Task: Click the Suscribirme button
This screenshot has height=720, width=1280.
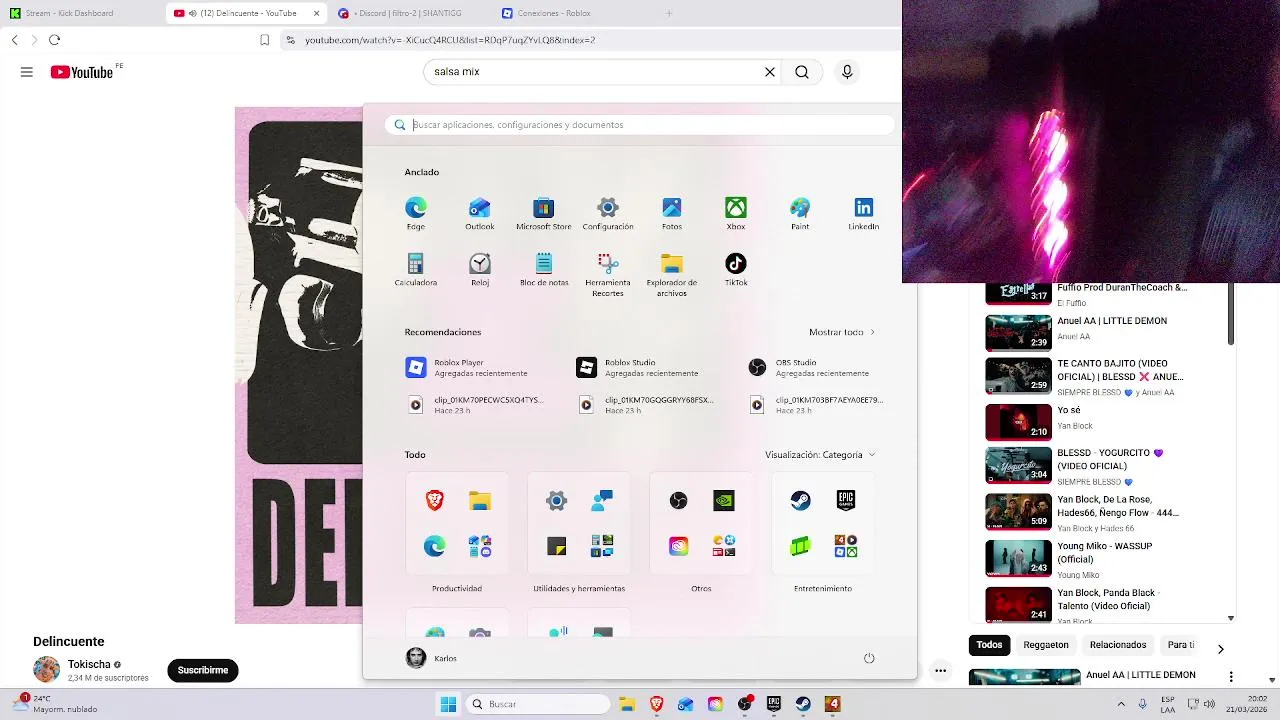Action: [x=203, y=670]
